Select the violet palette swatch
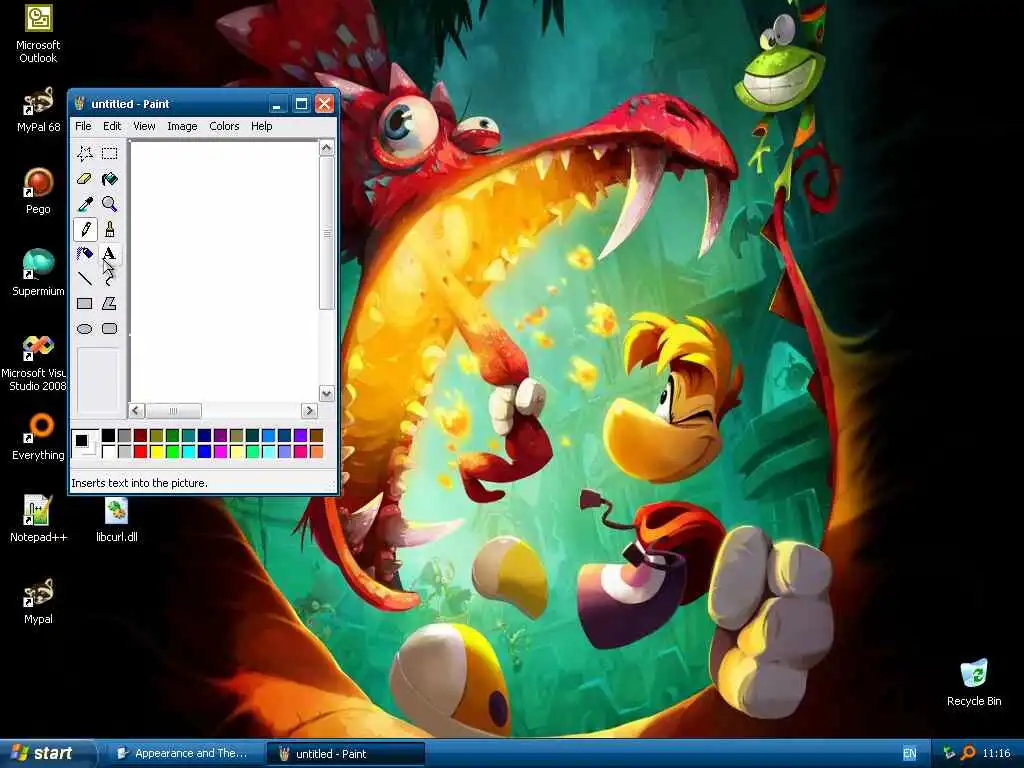Image resolution: width=1024 pixels, height=768 pixels. tap(300, 435)
